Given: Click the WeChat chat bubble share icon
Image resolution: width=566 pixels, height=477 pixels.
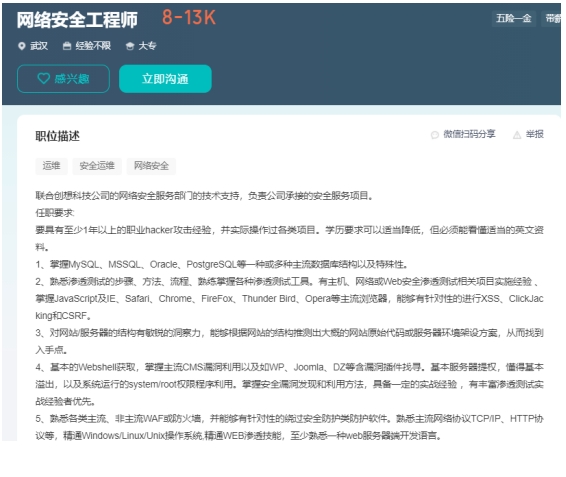Looking at the screenshot, I should coord(435,135).
